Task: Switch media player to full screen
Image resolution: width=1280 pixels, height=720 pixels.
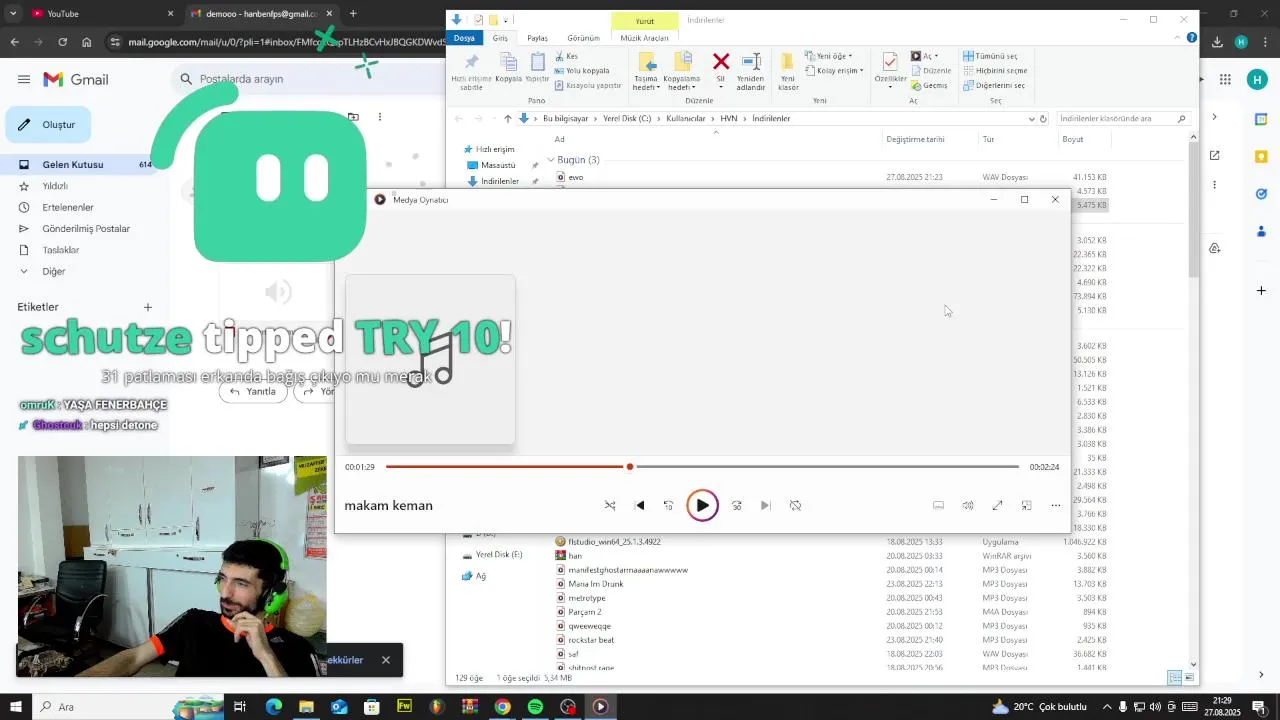Action: tap(997, 506)
